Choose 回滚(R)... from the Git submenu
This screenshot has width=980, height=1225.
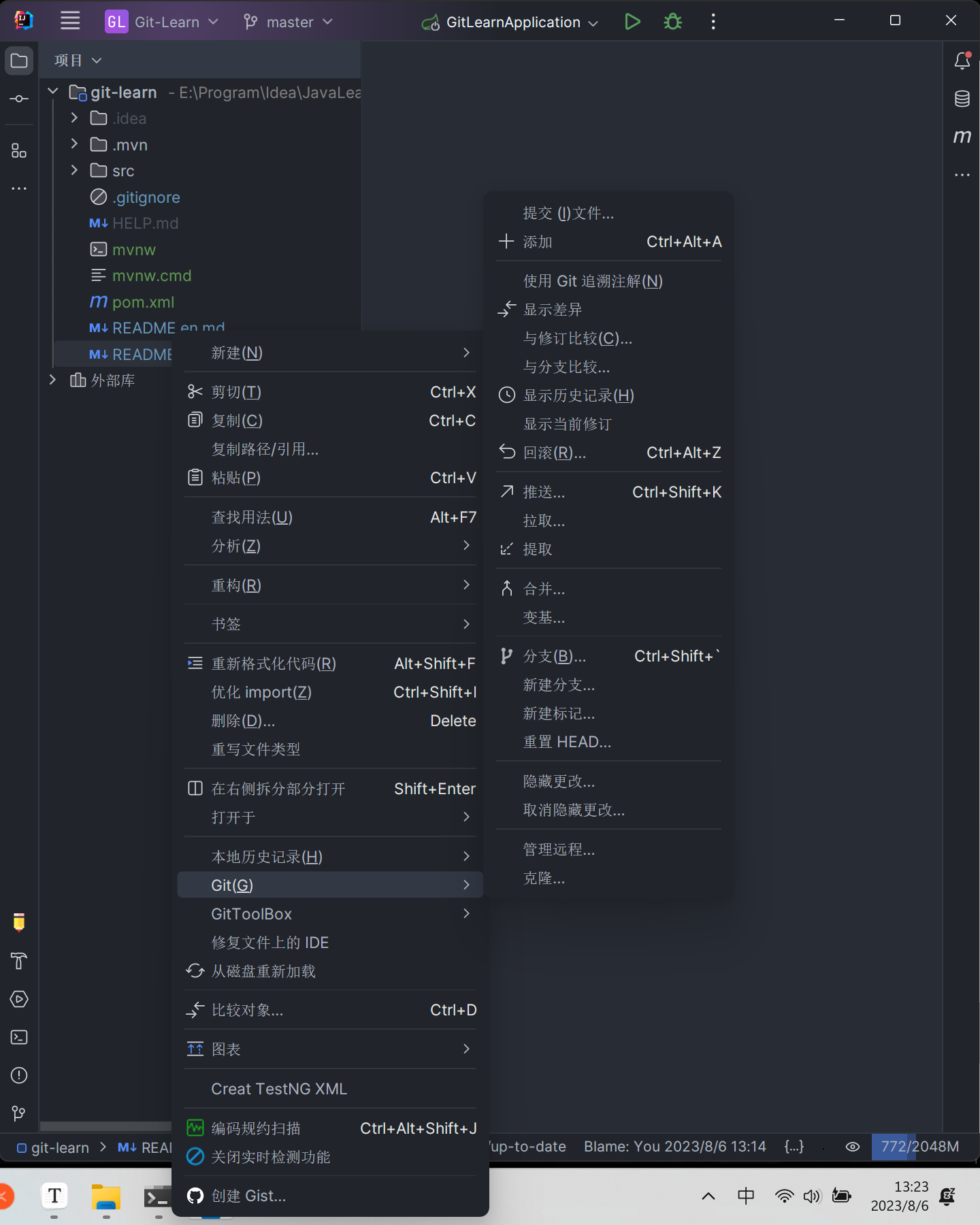point(554,453)
